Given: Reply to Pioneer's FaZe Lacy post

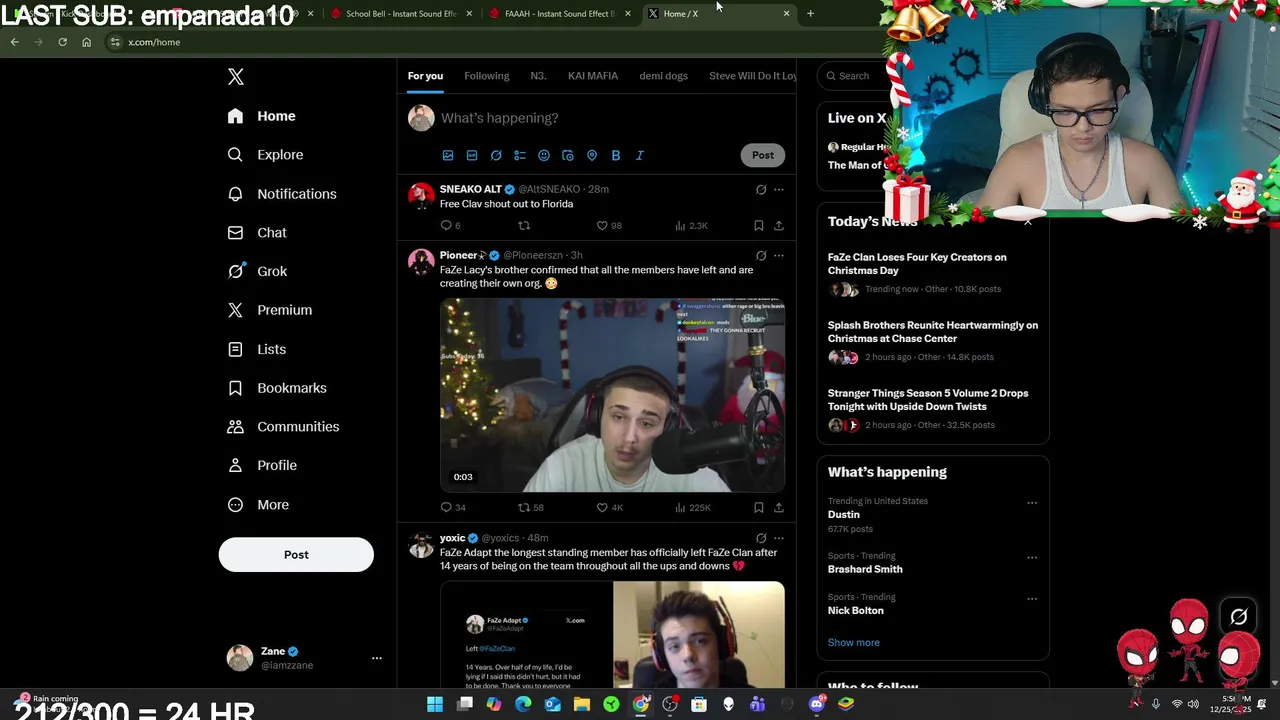Looking at the screenshot, I should point(452,508).
